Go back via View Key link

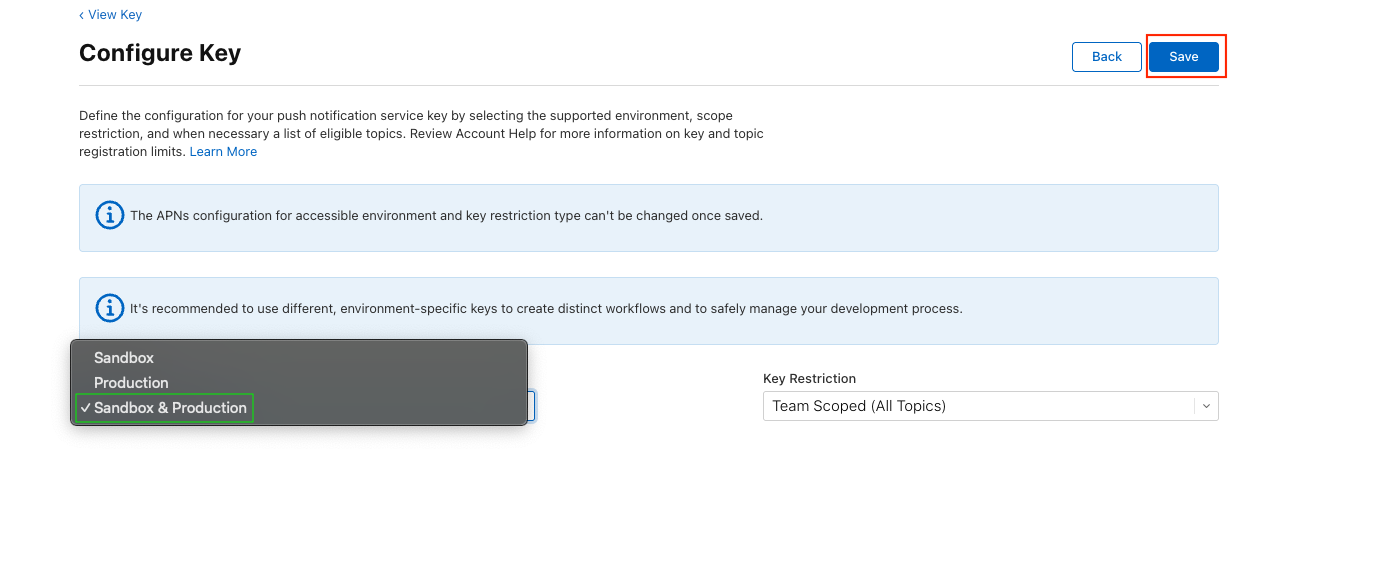[114, 15]
